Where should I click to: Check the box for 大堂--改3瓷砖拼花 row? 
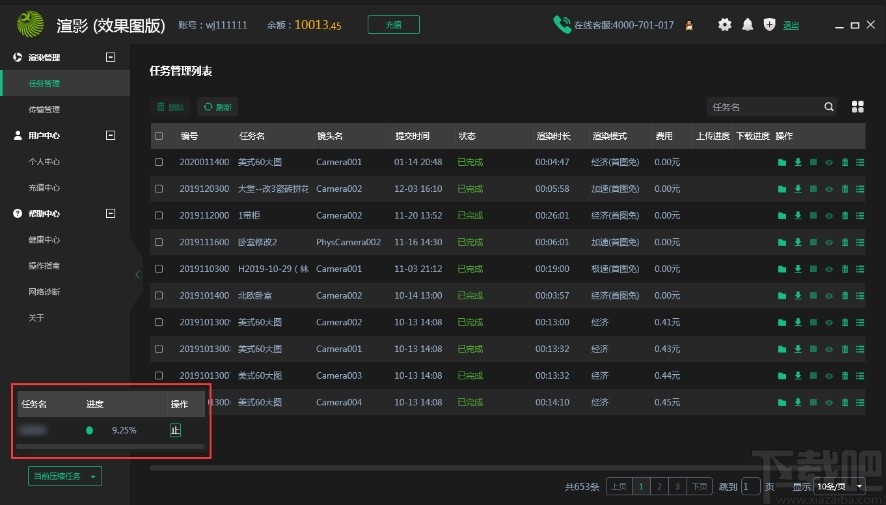[x=159, y=189]
